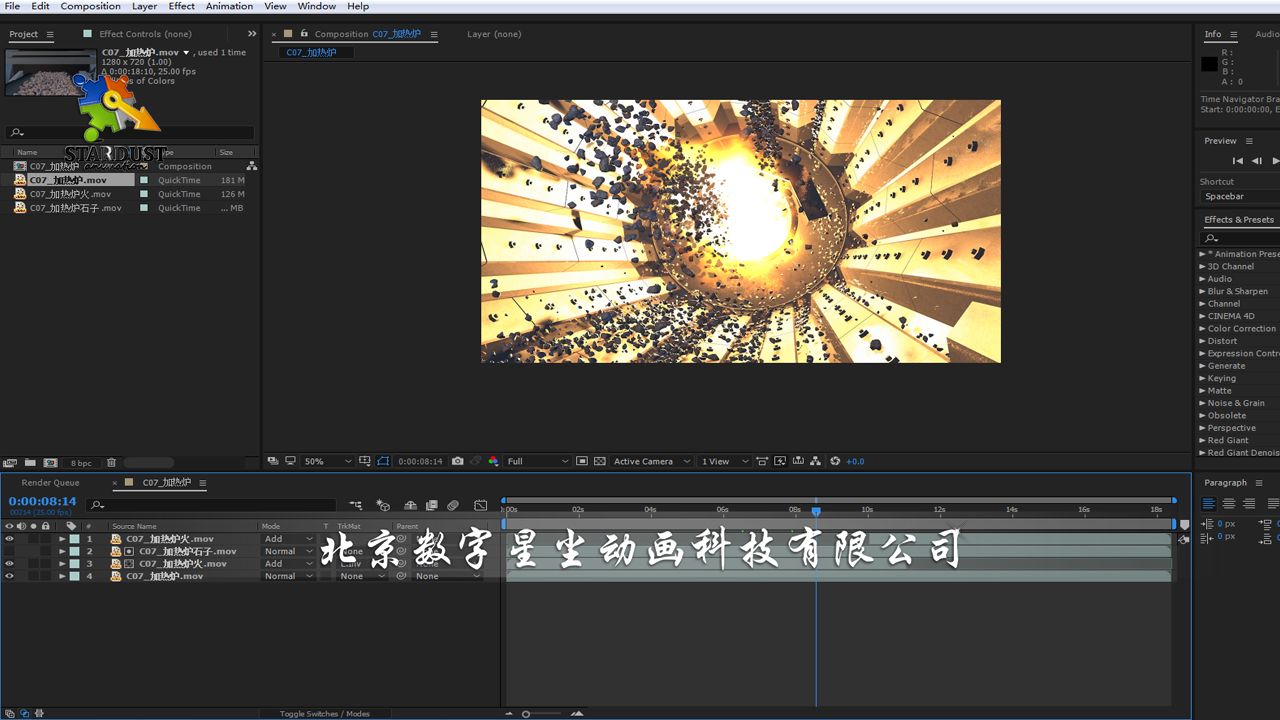Toggle pixel aspect ratio correction icon
The width and height of the screenshot is (1280, 720).
pyautogui.click(x=762, y=461)
